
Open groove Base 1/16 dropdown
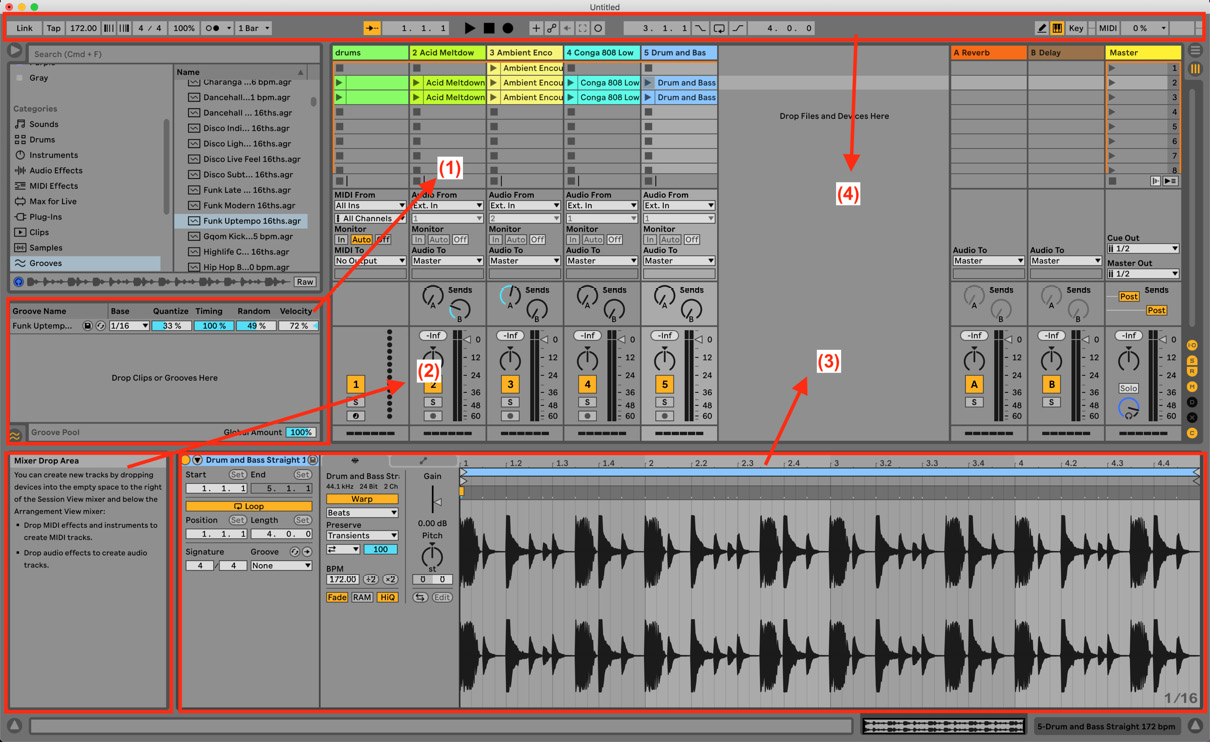(129, 326)
